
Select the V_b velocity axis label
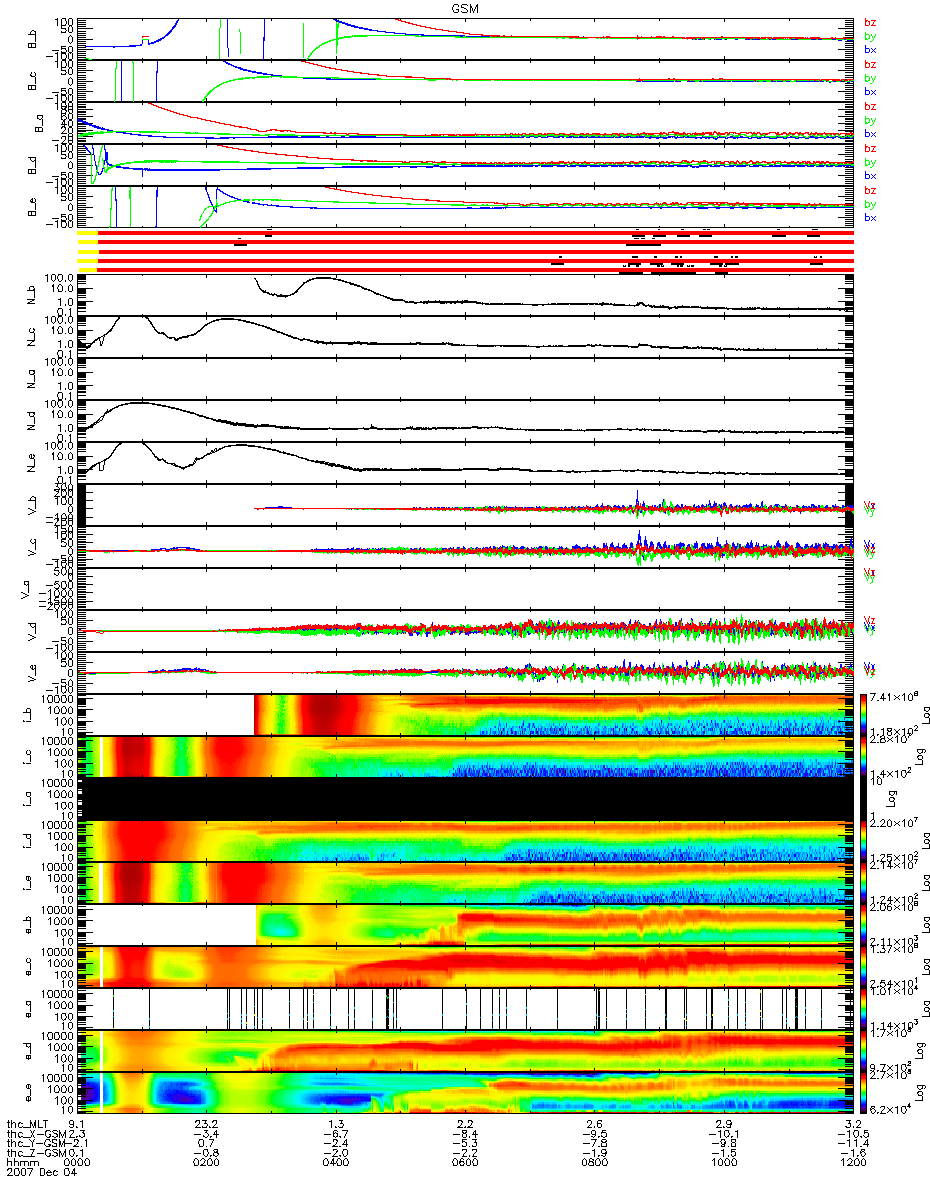(32, 504)
